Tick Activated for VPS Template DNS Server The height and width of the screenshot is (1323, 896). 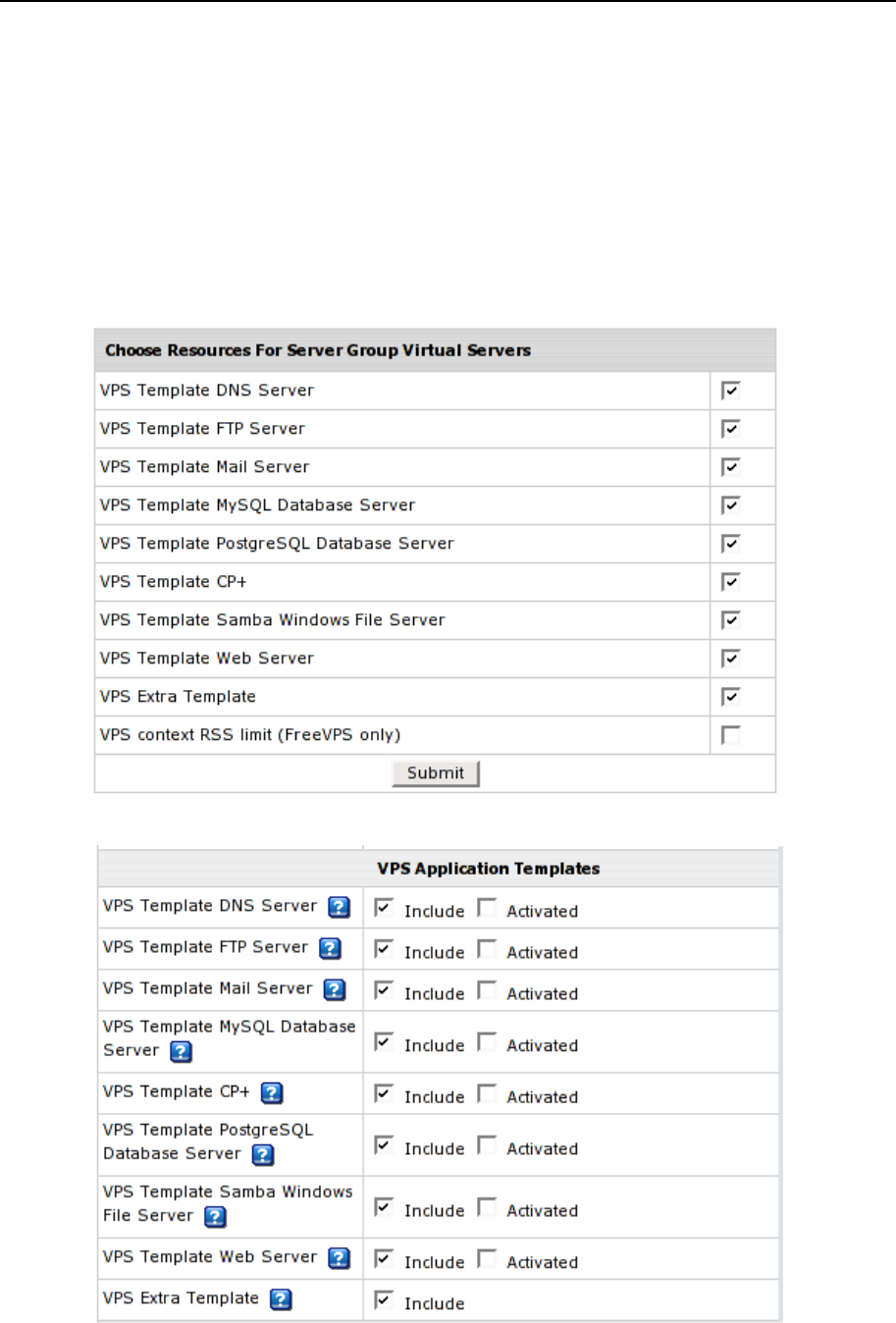[487, 908]
